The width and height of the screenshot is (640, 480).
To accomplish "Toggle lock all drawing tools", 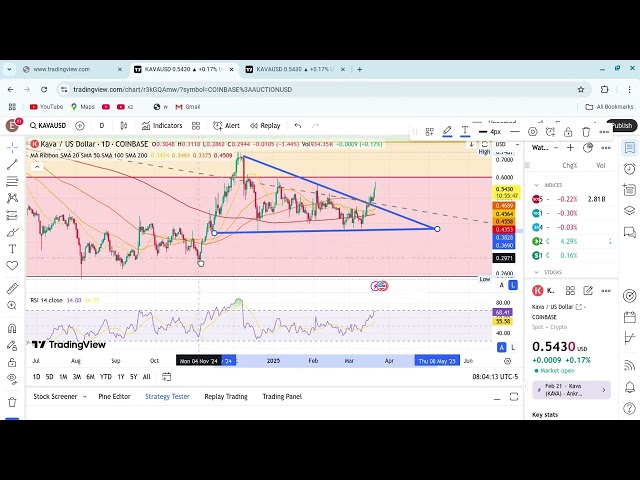I will coord(12,362).
